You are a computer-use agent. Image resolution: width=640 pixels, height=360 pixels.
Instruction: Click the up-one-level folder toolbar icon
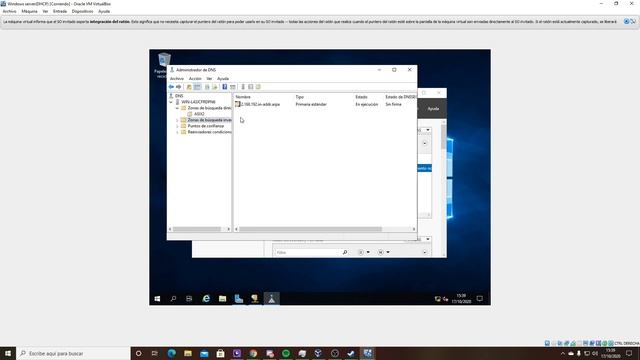click(189, 87)
